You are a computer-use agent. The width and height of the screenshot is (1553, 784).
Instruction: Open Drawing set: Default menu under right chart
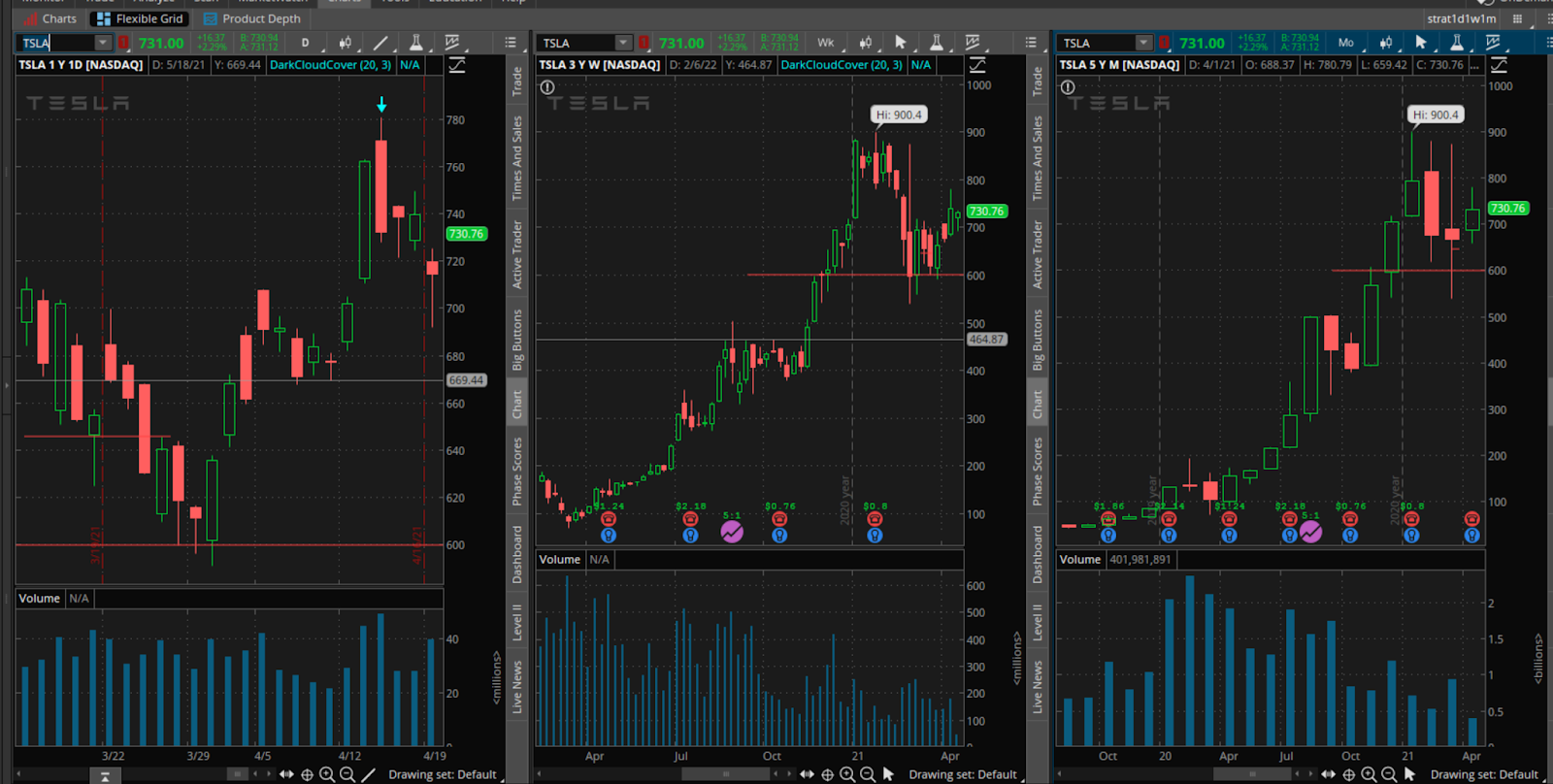[1484, 774]
